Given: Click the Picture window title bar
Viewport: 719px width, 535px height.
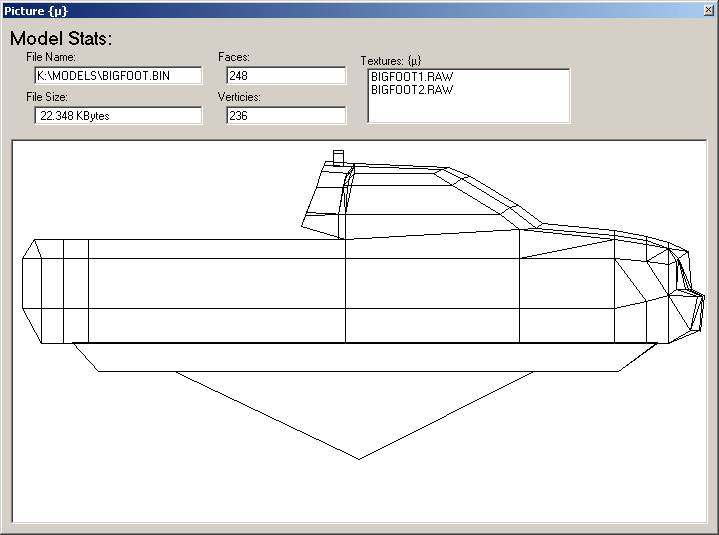Looking at the screenshot, I should (x=300, y=10).
